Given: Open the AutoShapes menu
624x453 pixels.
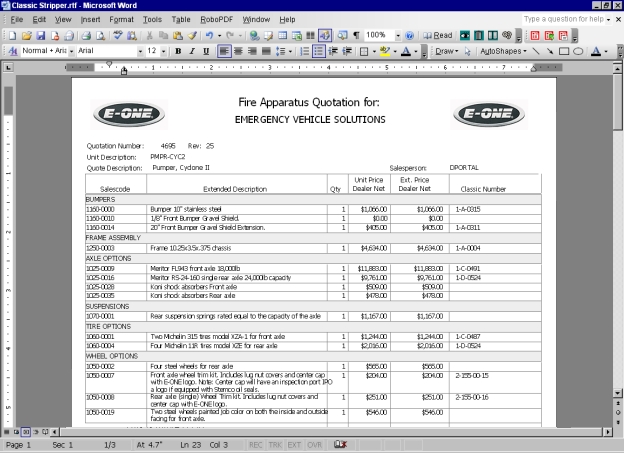Looking at the screenshot, I should click(503, 51).
